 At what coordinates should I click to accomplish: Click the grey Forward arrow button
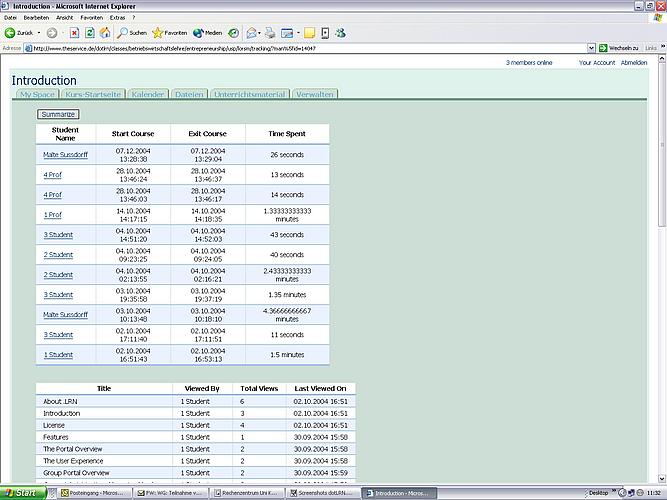(52, 33)
